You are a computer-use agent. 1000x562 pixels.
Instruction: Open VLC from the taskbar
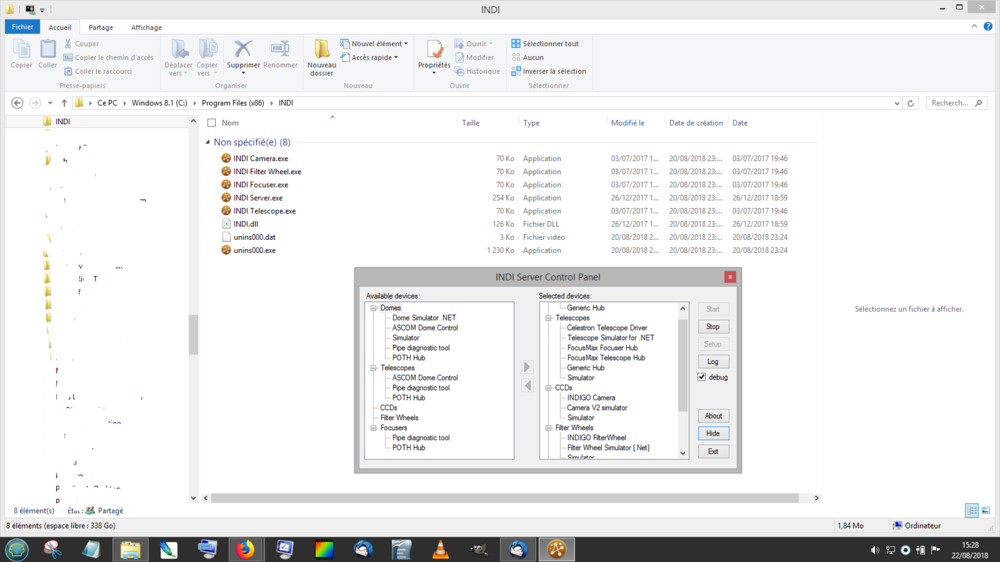(440, 549)
